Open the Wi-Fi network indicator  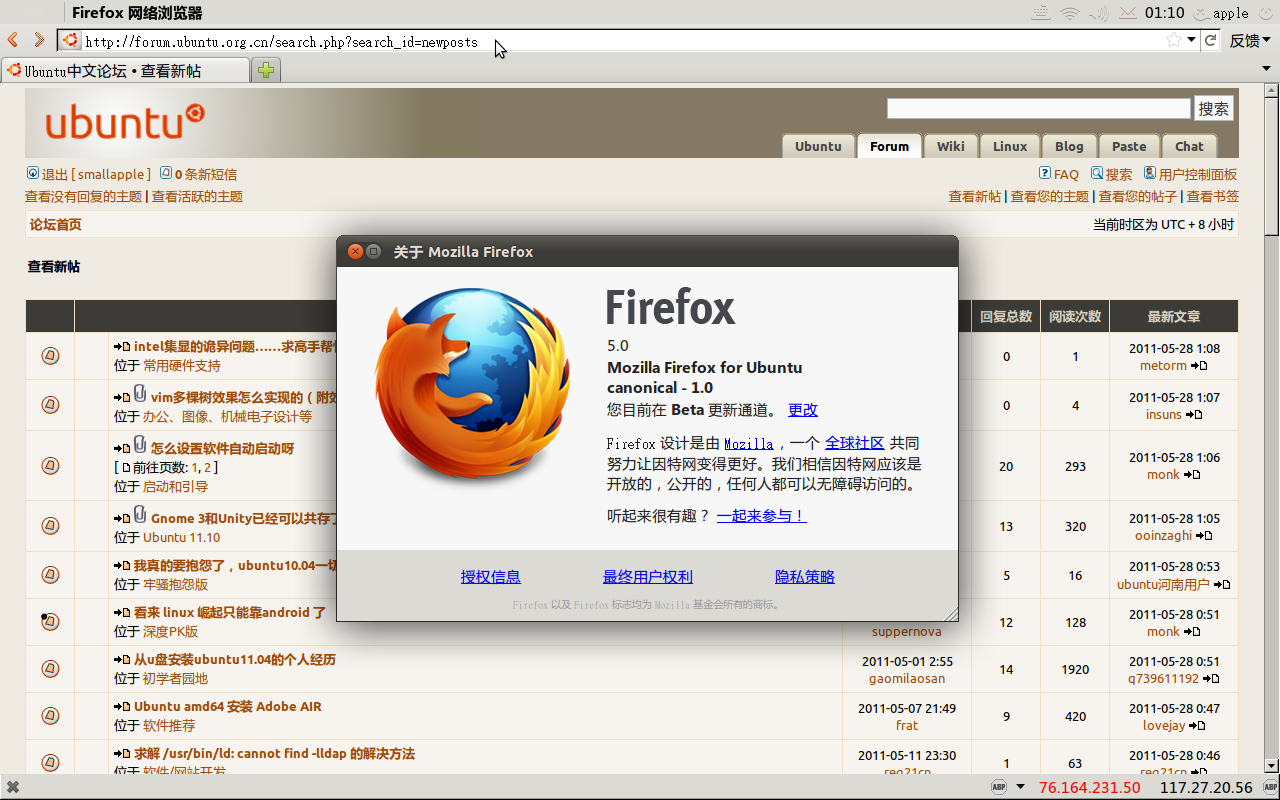pos(1070,13)
